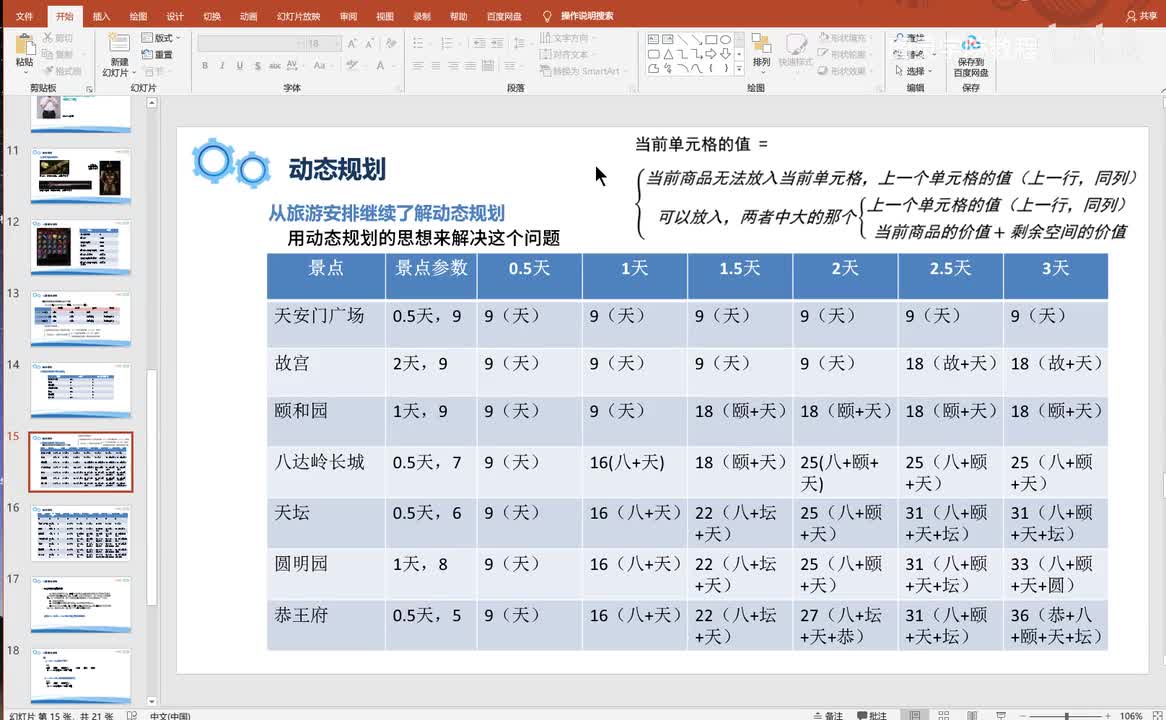
Task: Toggle Comments (批注) pane in status bar
Action: 872,715
